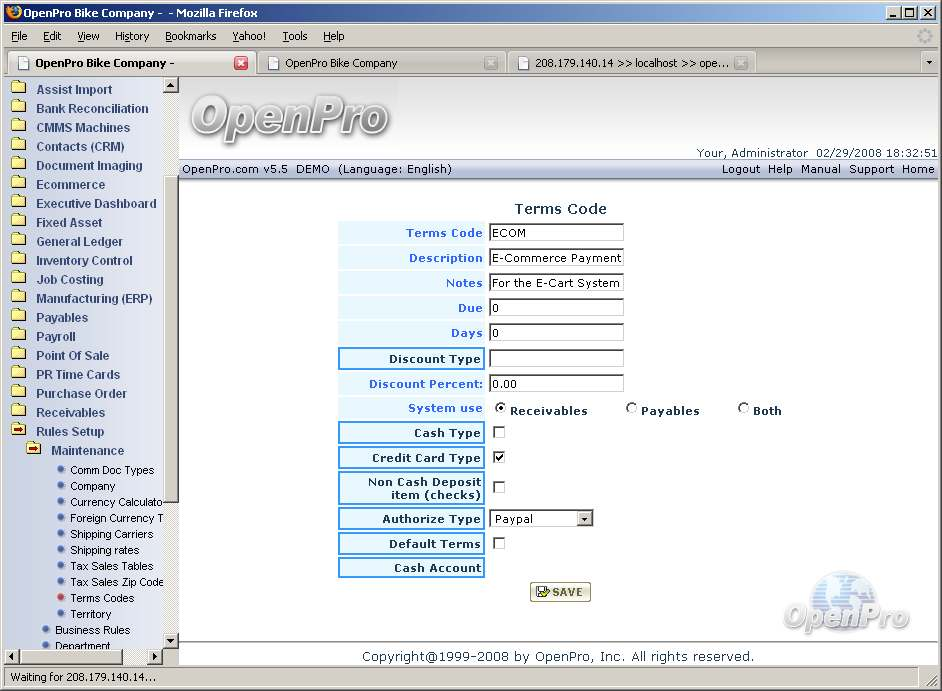Viewport: 942px width, 691px height.
Task: Uncheck the Credit Card Type checkbox
Action: tap(499, 457)
